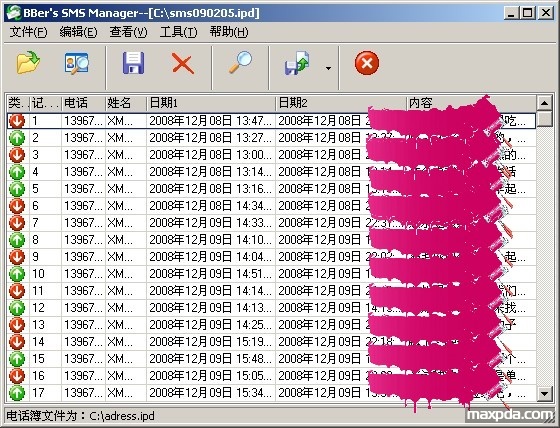560x428 pixels.
Task: Click record number 13 cell
Action: click(x=45, y=325)
